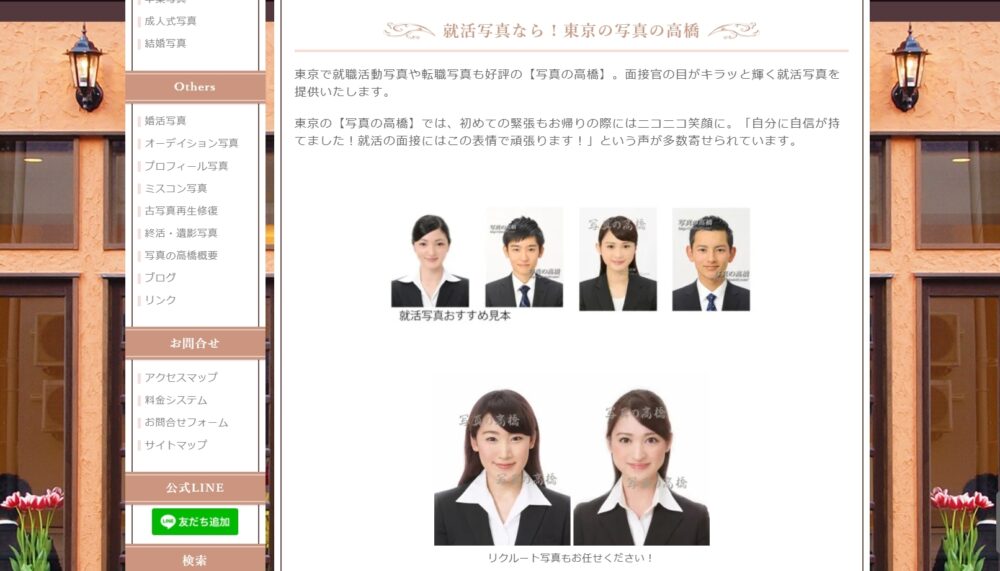Open the 結婚写真 sidebar link
The width and height of the screenshot is (1000, 571).
click(x=165, y=43)
